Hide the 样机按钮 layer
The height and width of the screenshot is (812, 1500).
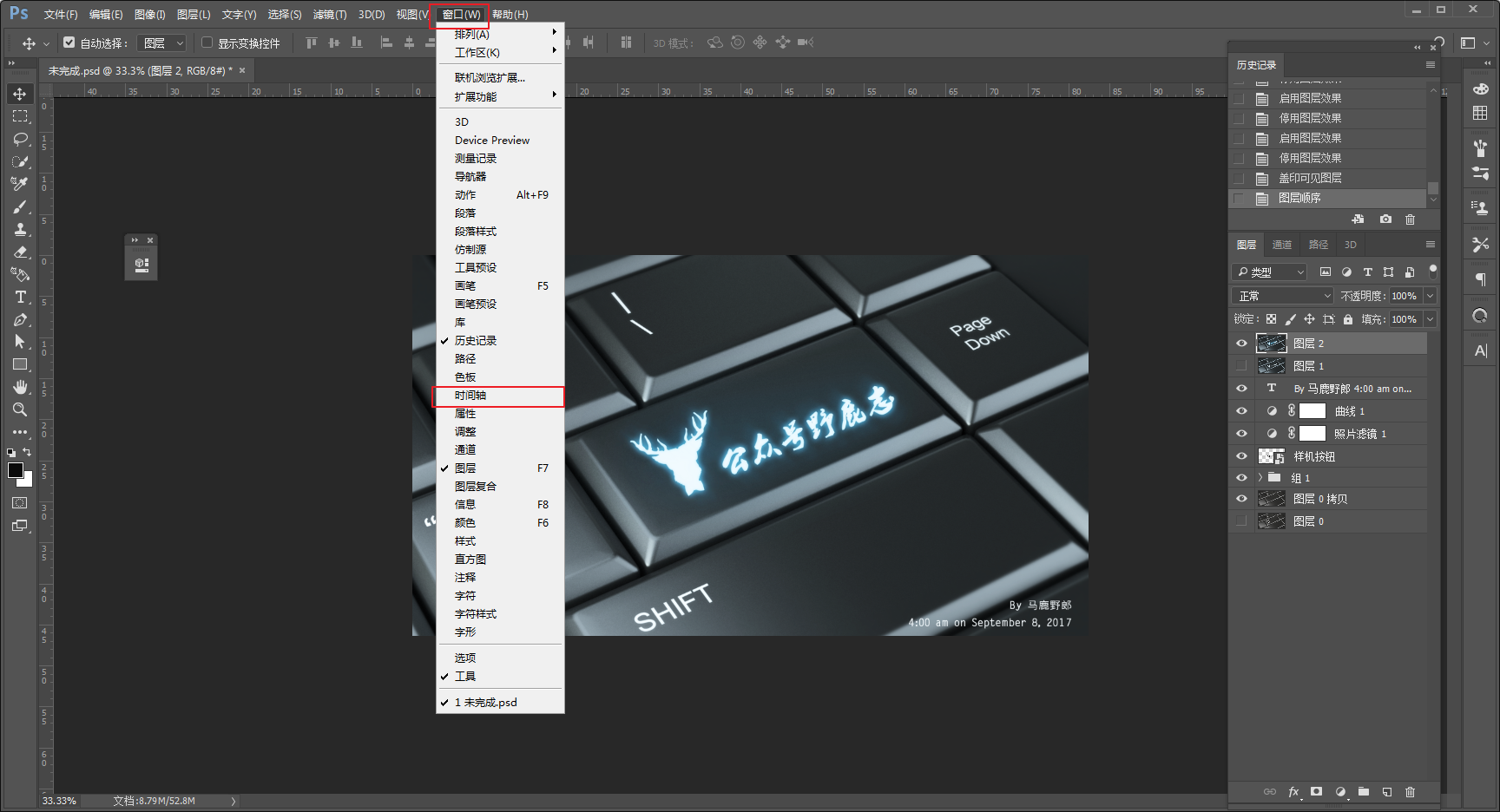click(x=1241, y=456)
